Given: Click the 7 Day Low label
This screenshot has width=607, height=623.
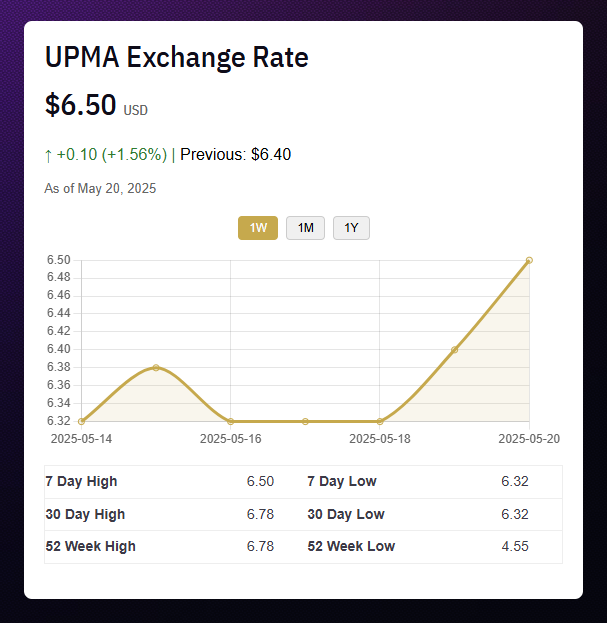Looking at the screenshot, I should click(342, 481).
